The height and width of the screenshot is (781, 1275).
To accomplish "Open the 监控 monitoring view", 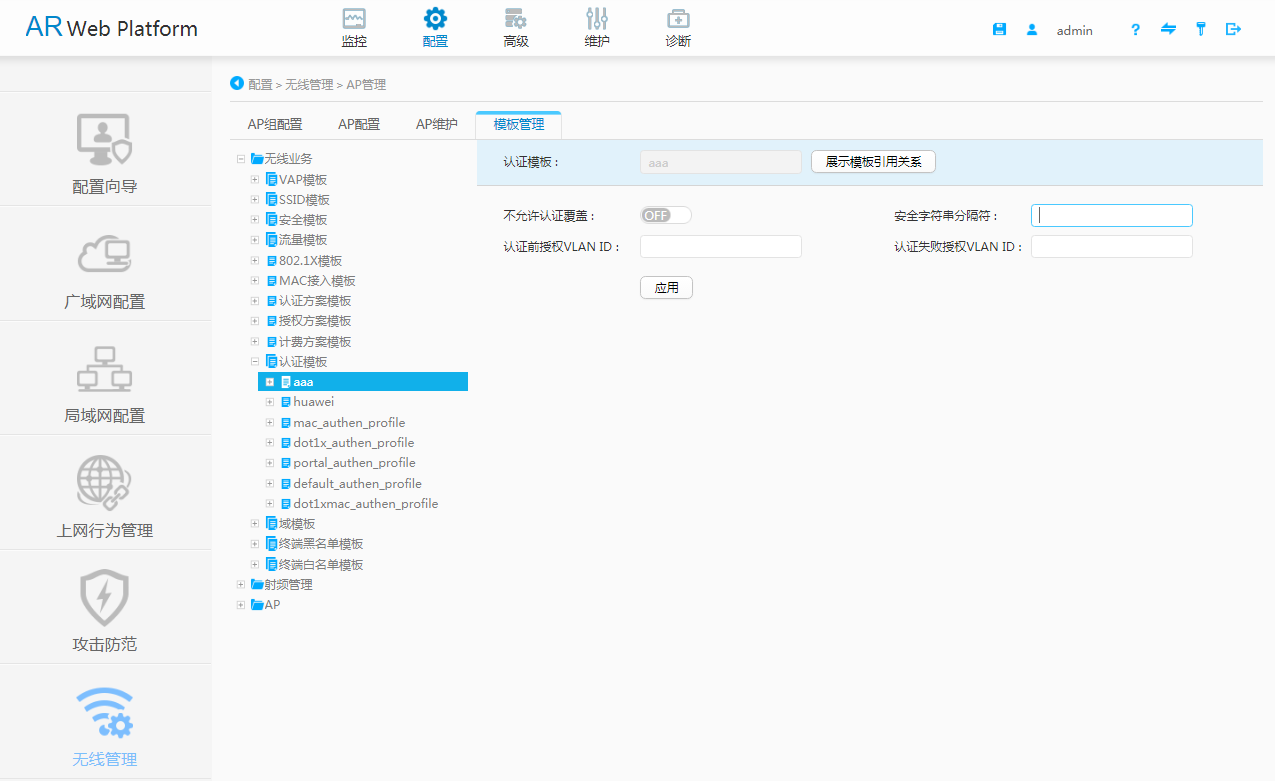I will [353, 26].
